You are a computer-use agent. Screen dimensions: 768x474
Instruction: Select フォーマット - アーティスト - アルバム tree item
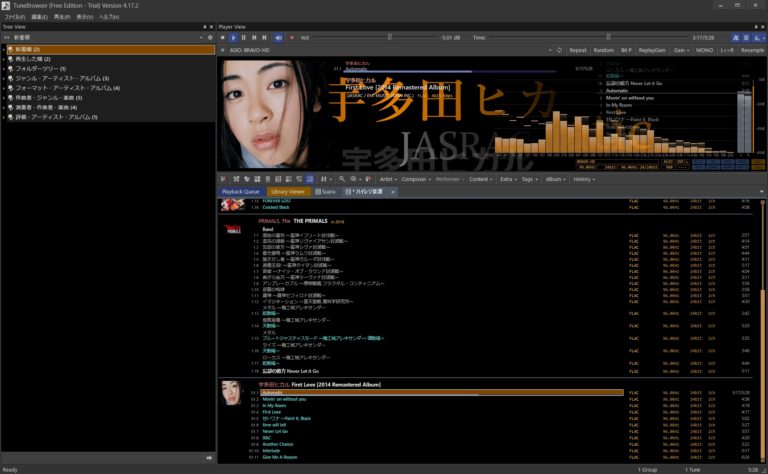67,88
